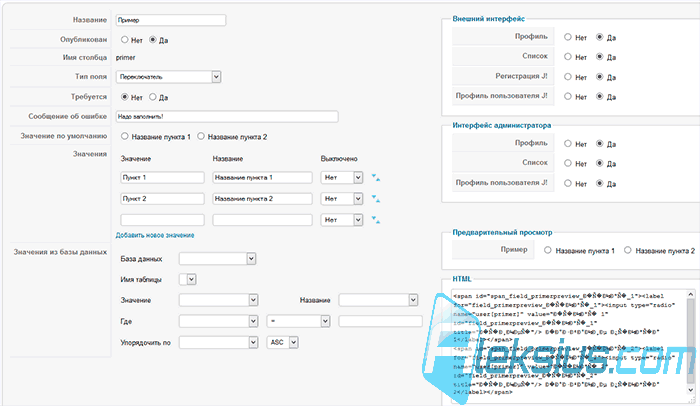This screenshot has width=700, height=406.
Task: Set Внешний интерфейс Профиль пользователя J! to Нет
Action: 567,96
